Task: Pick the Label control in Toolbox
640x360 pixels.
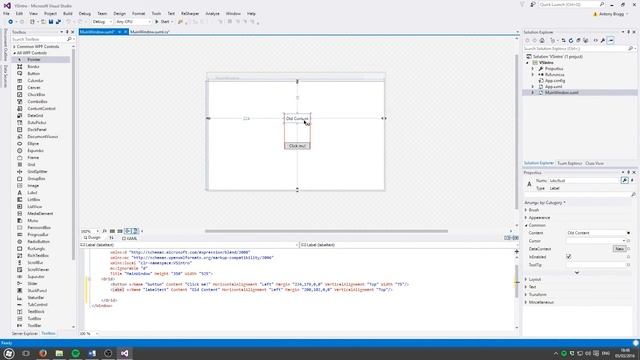Action: (32, 192)
